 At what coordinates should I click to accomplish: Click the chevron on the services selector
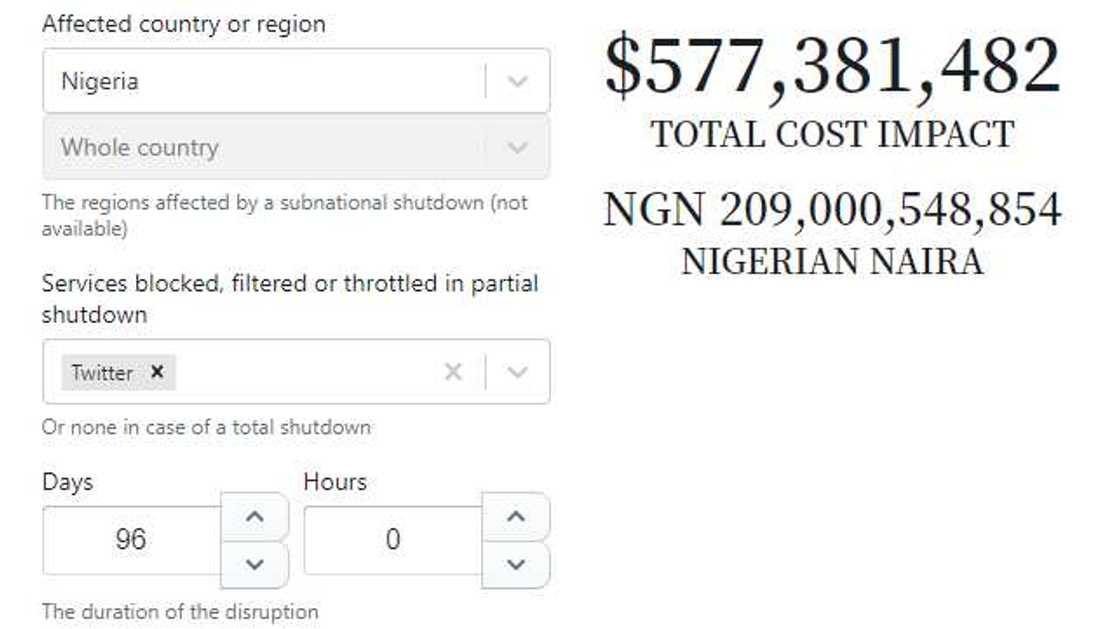(517, 372)
